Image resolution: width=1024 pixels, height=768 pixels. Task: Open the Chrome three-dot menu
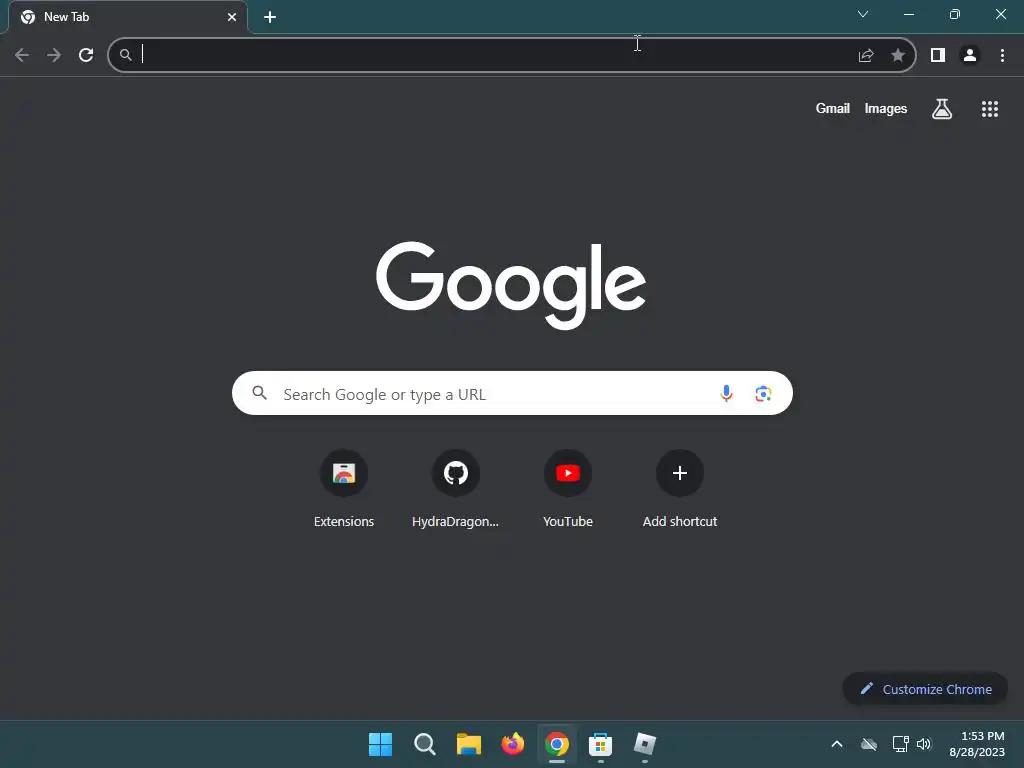click(x=1002, y=56)
